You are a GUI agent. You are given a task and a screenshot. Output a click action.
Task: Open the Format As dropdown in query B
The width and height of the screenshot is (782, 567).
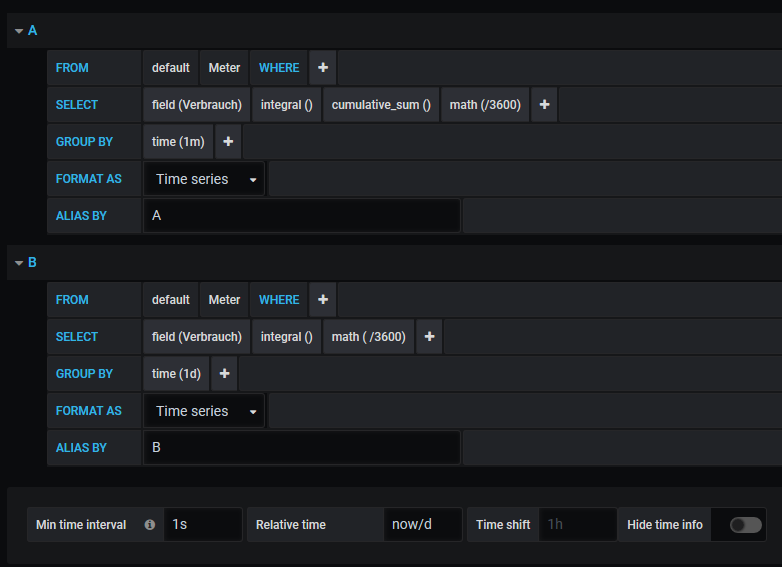tap(205, 411)
